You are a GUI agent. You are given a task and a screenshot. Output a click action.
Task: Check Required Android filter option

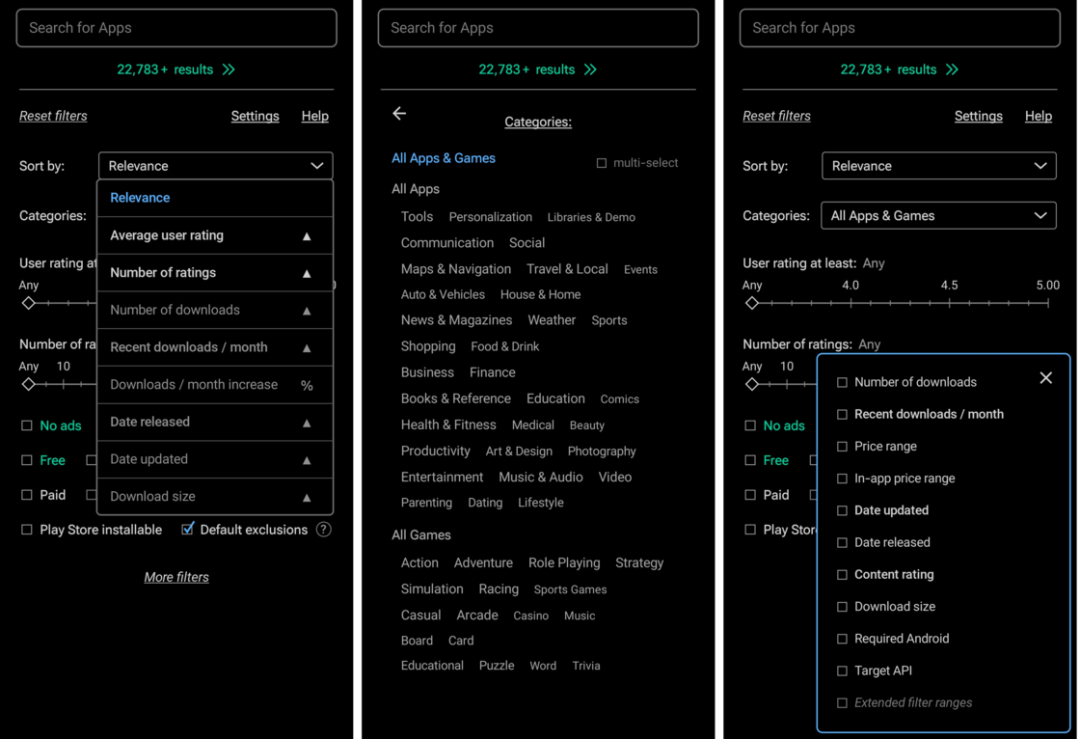coord(842,638)
